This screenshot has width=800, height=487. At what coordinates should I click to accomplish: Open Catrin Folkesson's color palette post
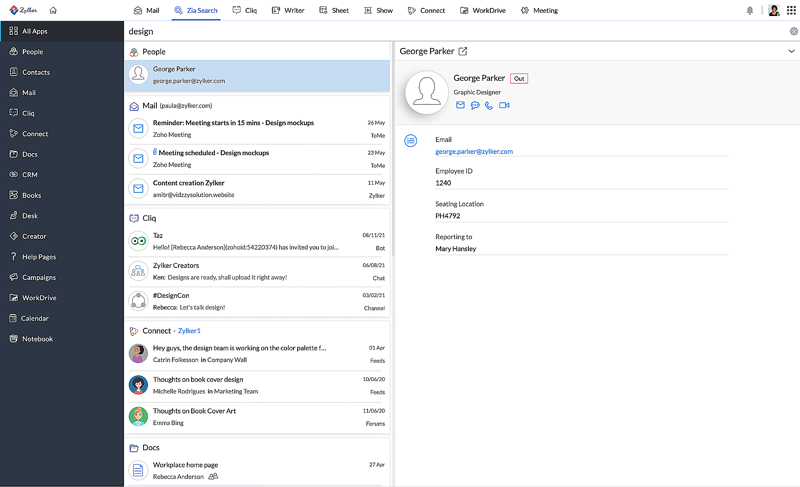click(258, 354)
